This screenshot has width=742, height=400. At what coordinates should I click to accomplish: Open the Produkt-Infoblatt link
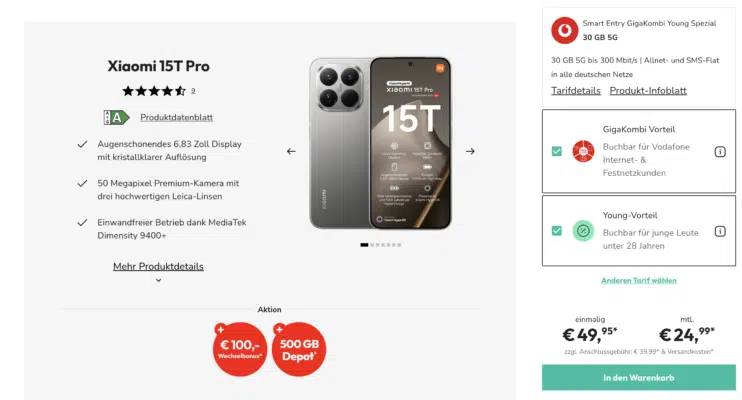(x=648, y=91)
